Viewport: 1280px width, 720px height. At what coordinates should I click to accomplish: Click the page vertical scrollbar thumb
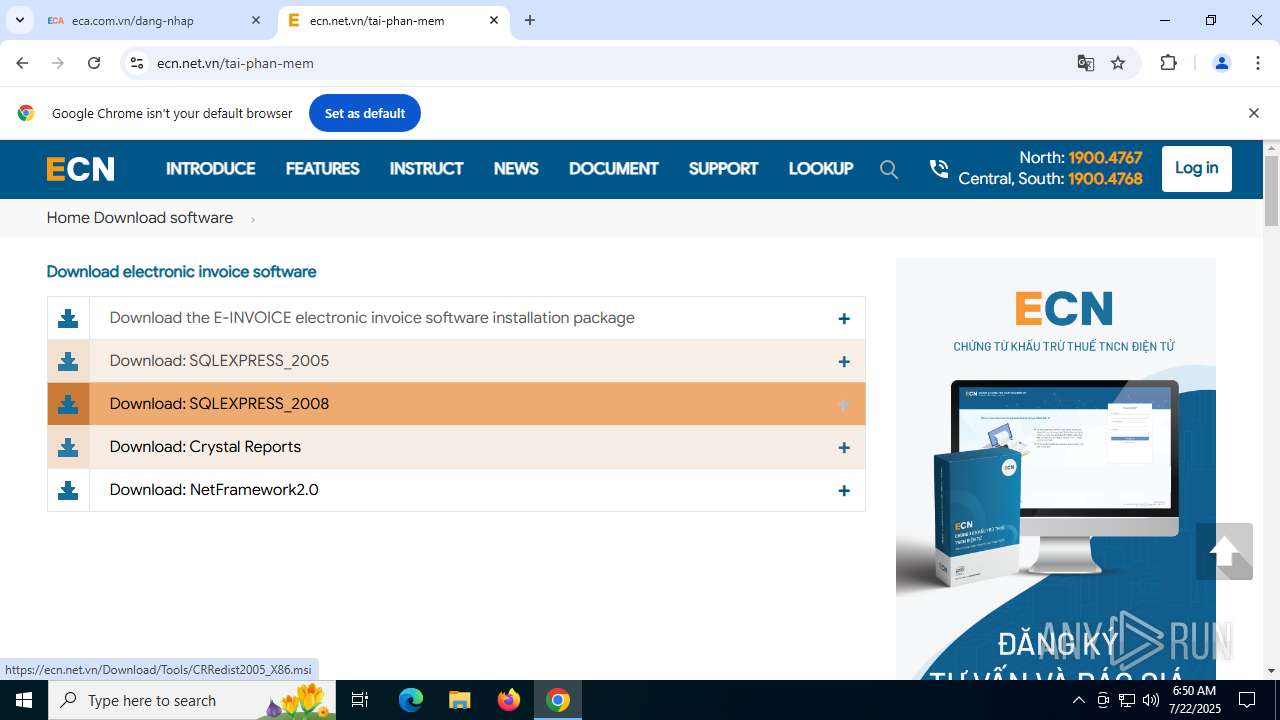click(1272, 190)
